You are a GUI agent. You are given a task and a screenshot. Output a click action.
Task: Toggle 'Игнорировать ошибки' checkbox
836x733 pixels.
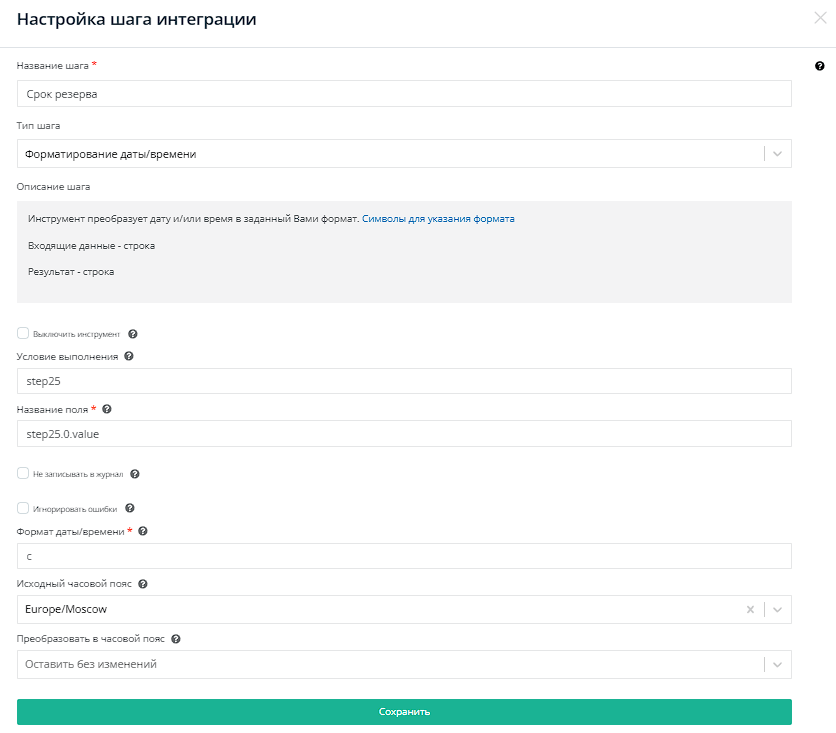[23, 508]
